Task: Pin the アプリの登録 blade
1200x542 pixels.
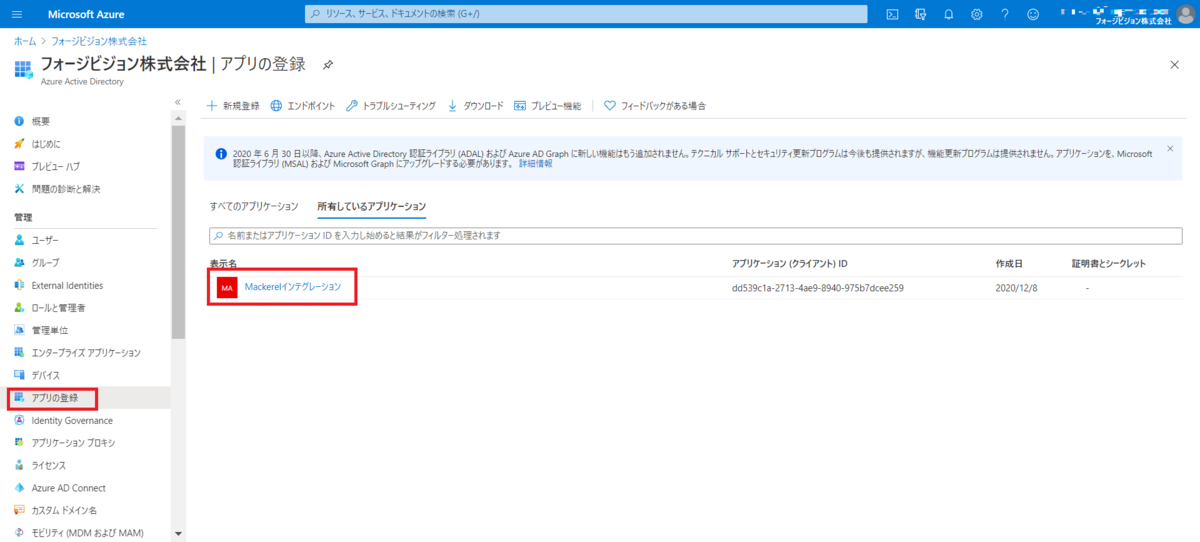Action: click(328, 64)
